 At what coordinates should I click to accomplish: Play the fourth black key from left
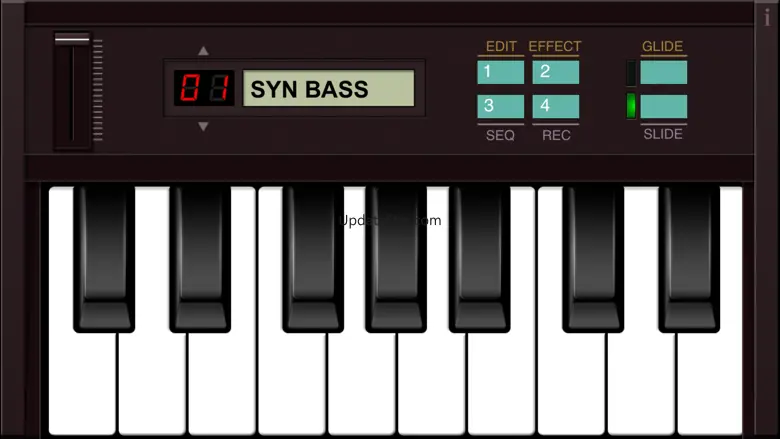tap(396, 259)
